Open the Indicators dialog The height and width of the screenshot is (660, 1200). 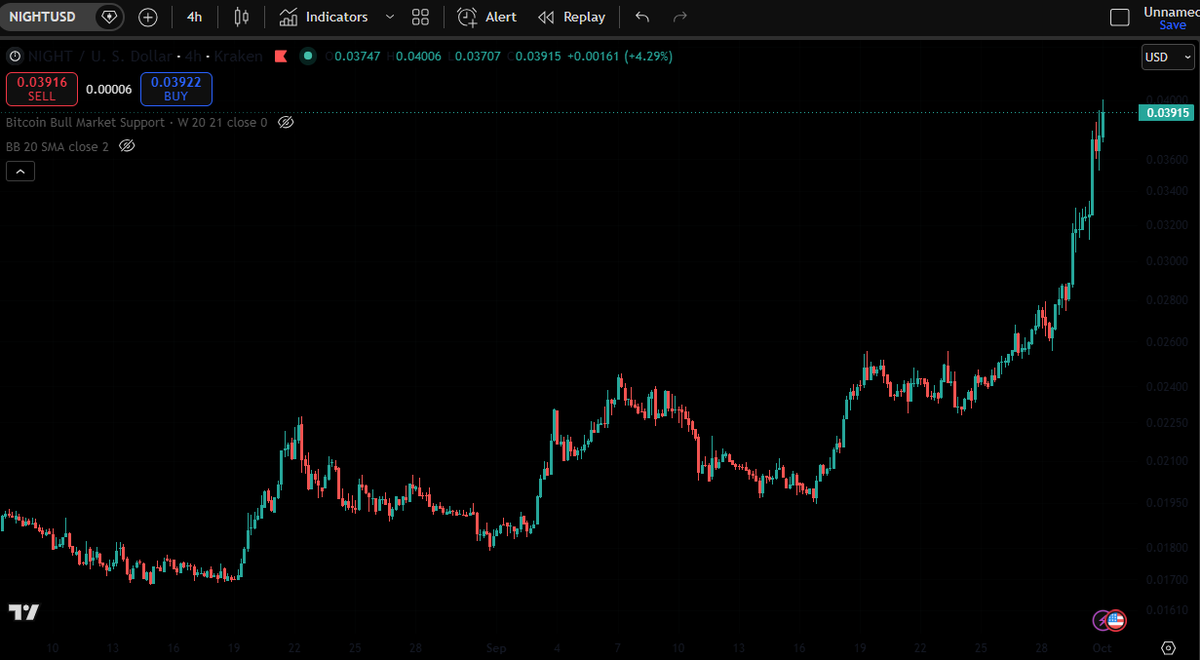(x=324, y=17)
